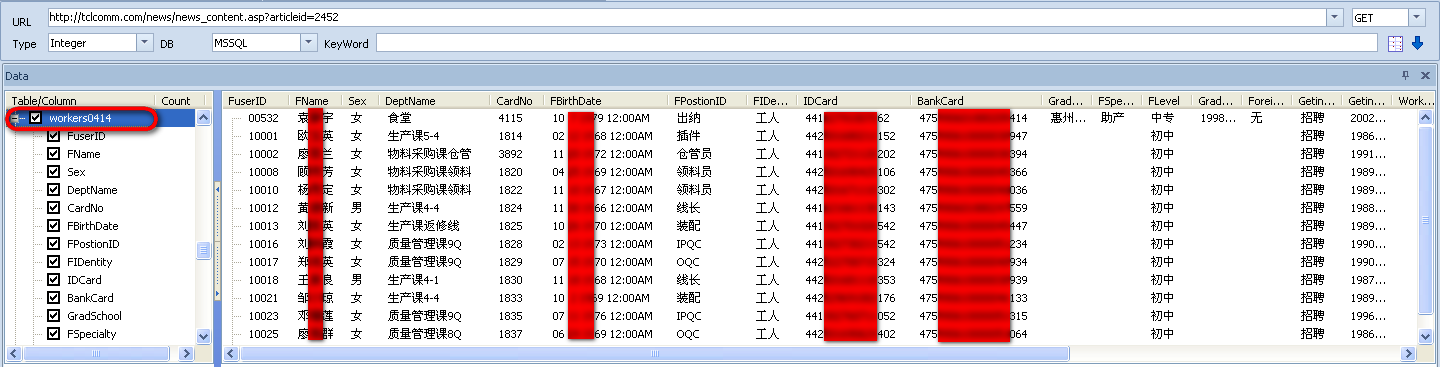Screen dimensions: 1440x367
Task: Click the IPQC cell in row 10016
Action: 689,244
